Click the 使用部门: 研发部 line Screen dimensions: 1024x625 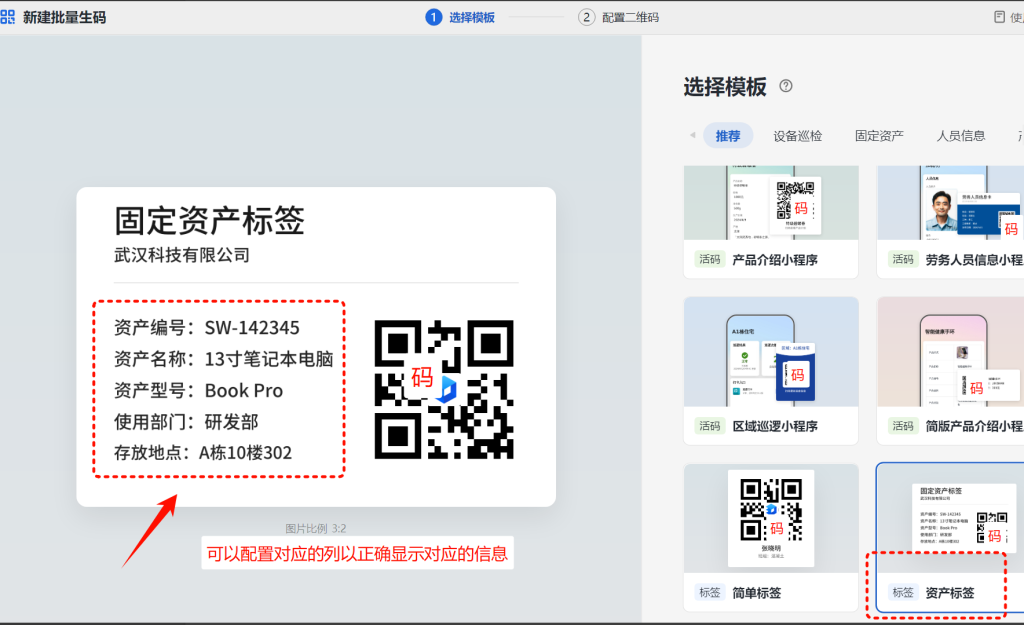[x=186, y=421]
